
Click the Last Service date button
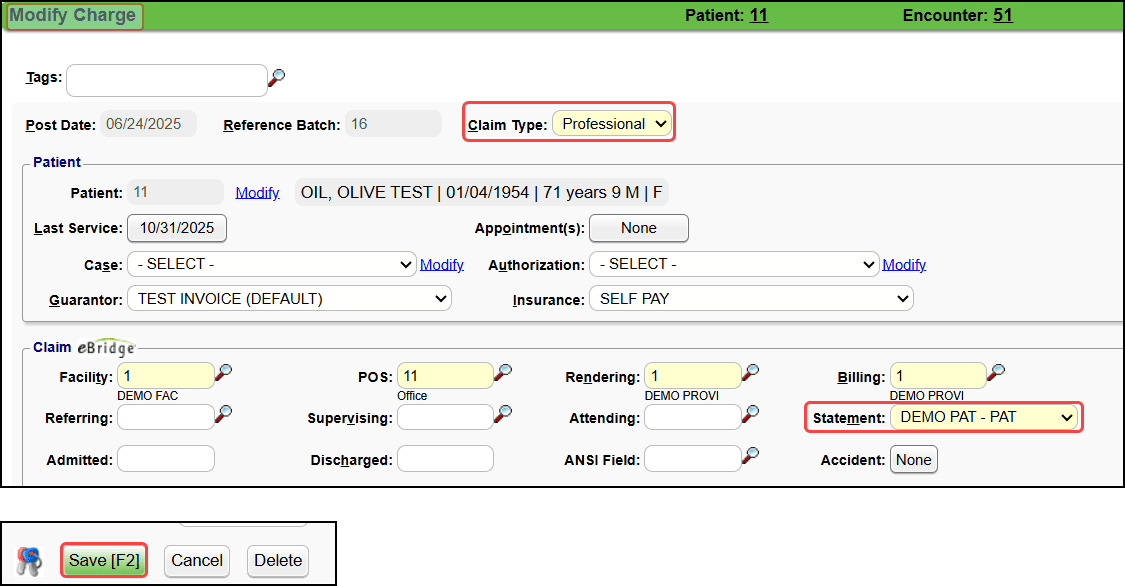click(177, 228)
